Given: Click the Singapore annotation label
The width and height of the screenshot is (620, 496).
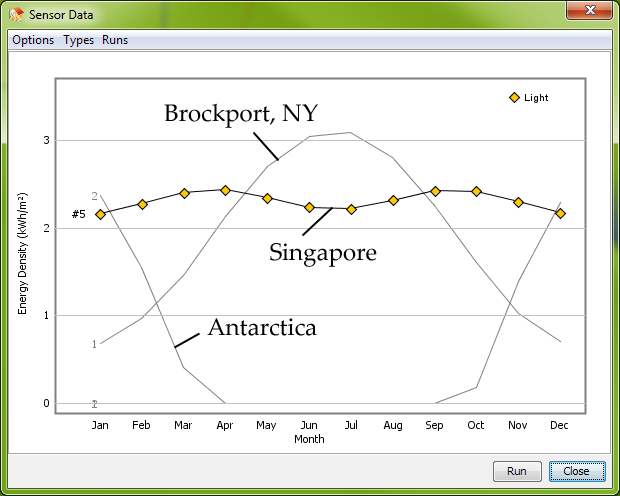Looking at the screenshot, I should [323, 252].
